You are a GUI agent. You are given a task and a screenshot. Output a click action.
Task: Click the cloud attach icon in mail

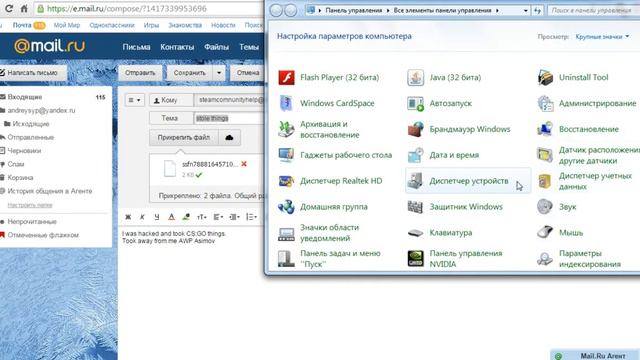click(x=229, y=138)
